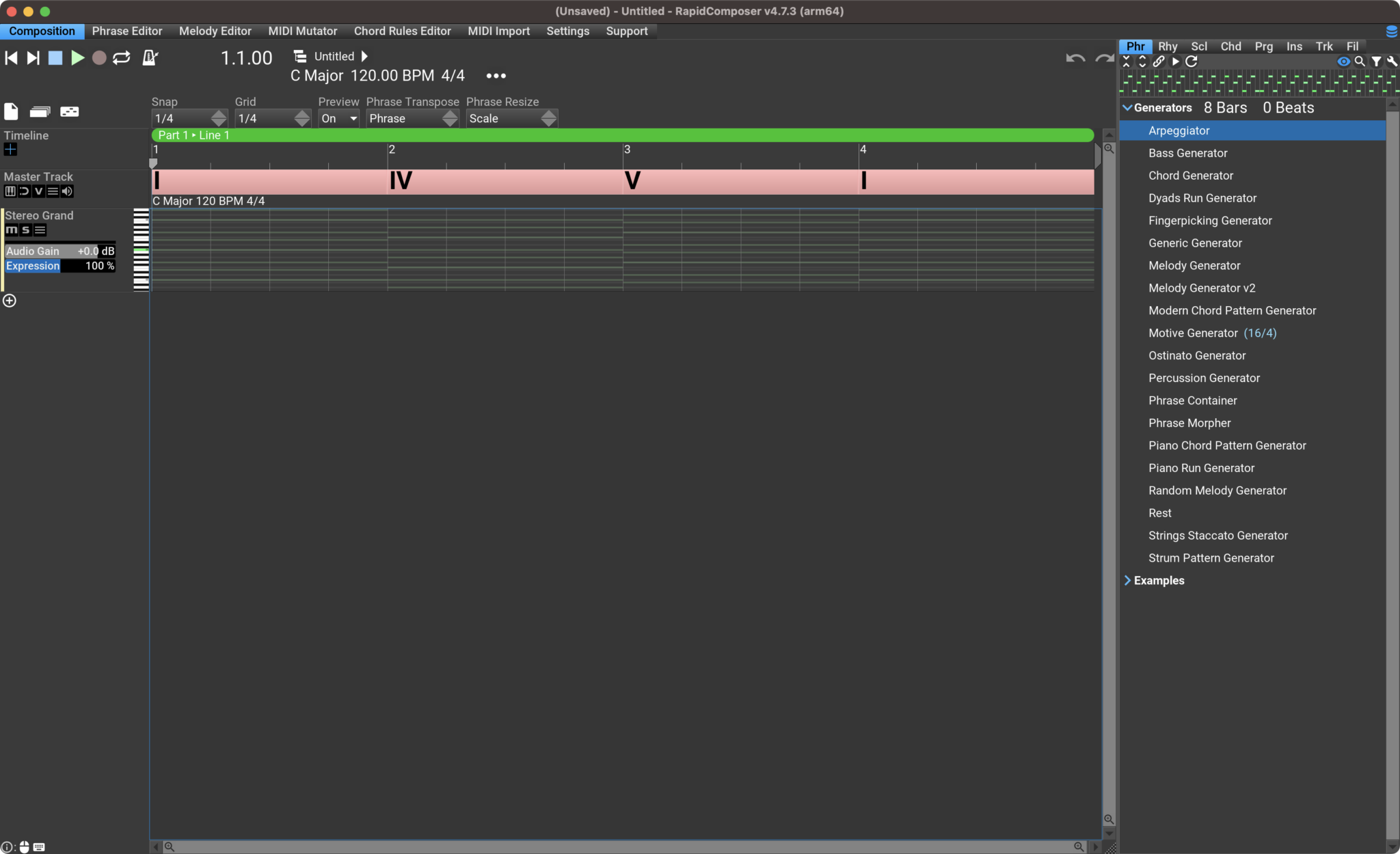Click the Master Track speaker icon
The image size is (1400, 854).
tap(67, 191)
